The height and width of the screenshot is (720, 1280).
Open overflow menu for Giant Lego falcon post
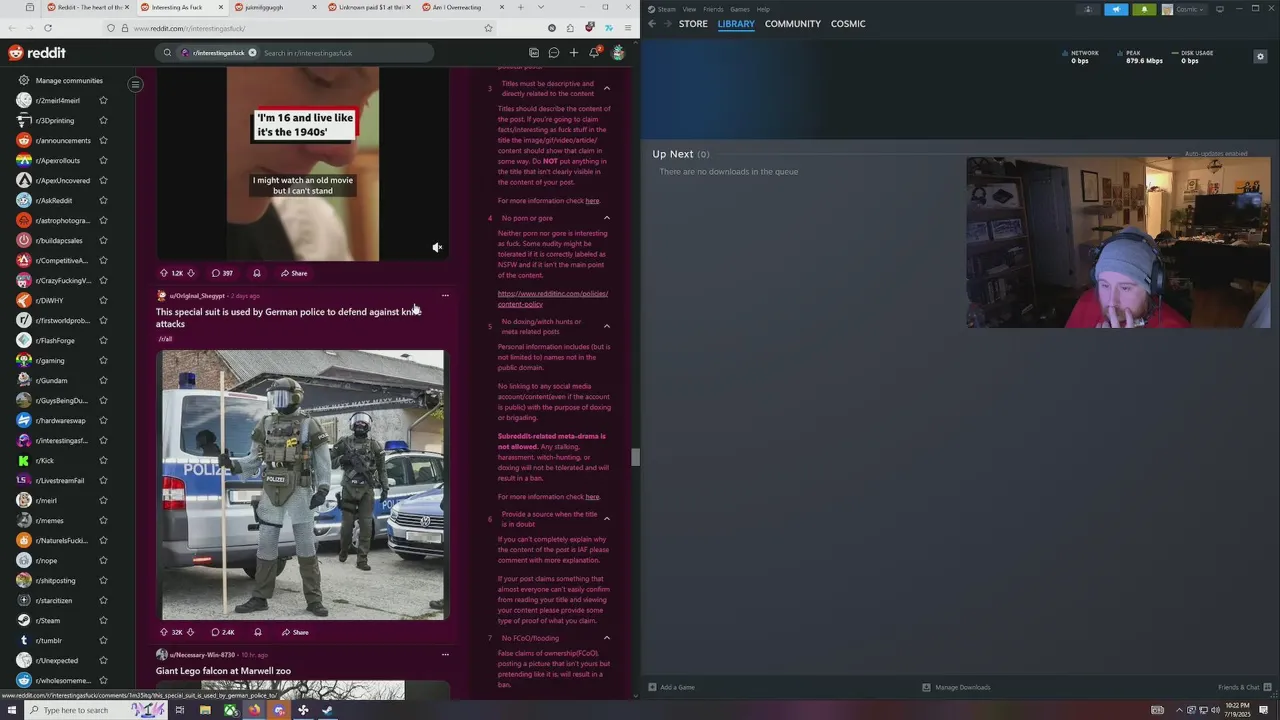pyautogui.click(x=445, y=655)
